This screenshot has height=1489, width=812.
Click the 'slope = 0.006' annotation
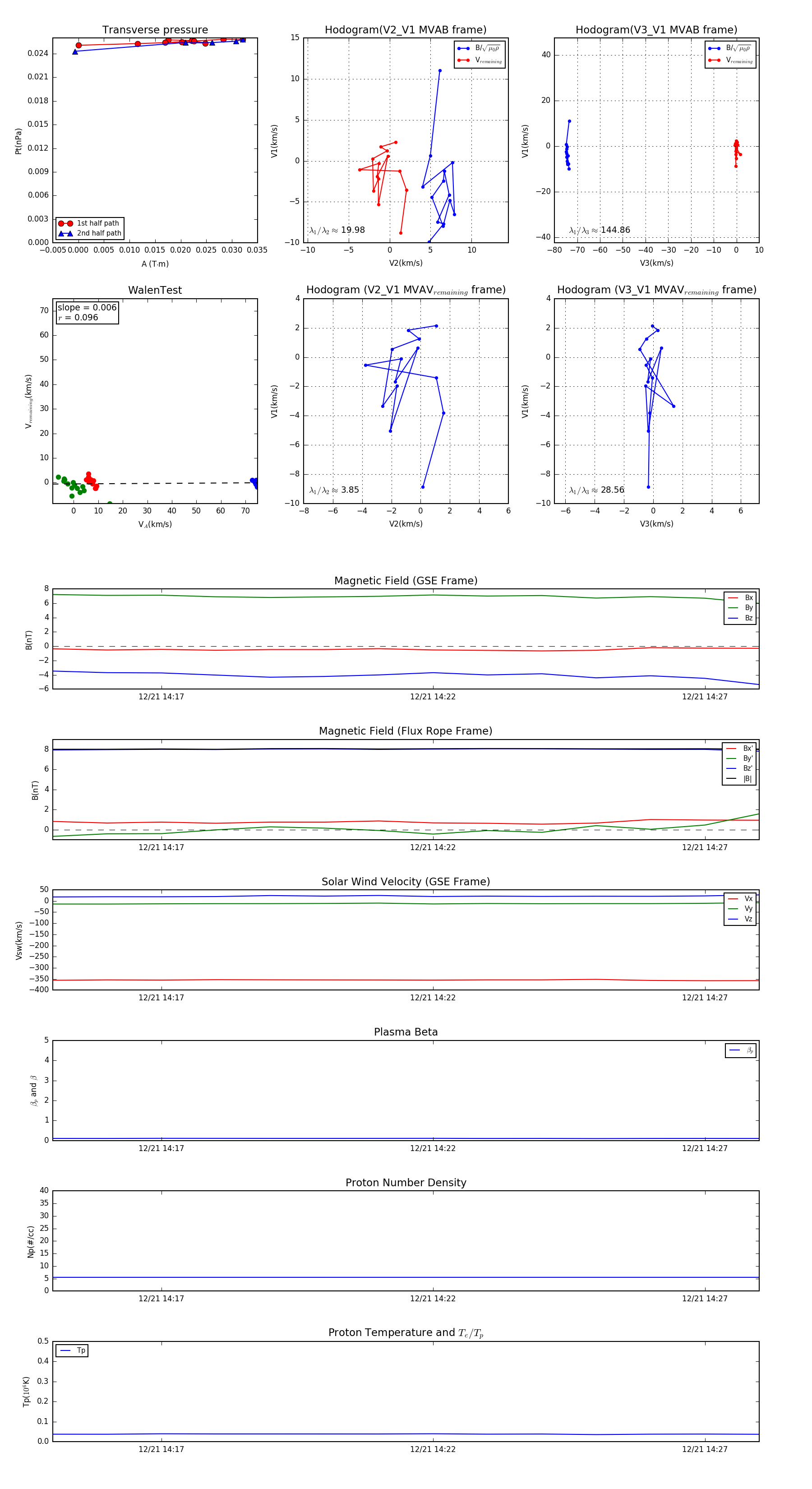(x=87, y=308)
